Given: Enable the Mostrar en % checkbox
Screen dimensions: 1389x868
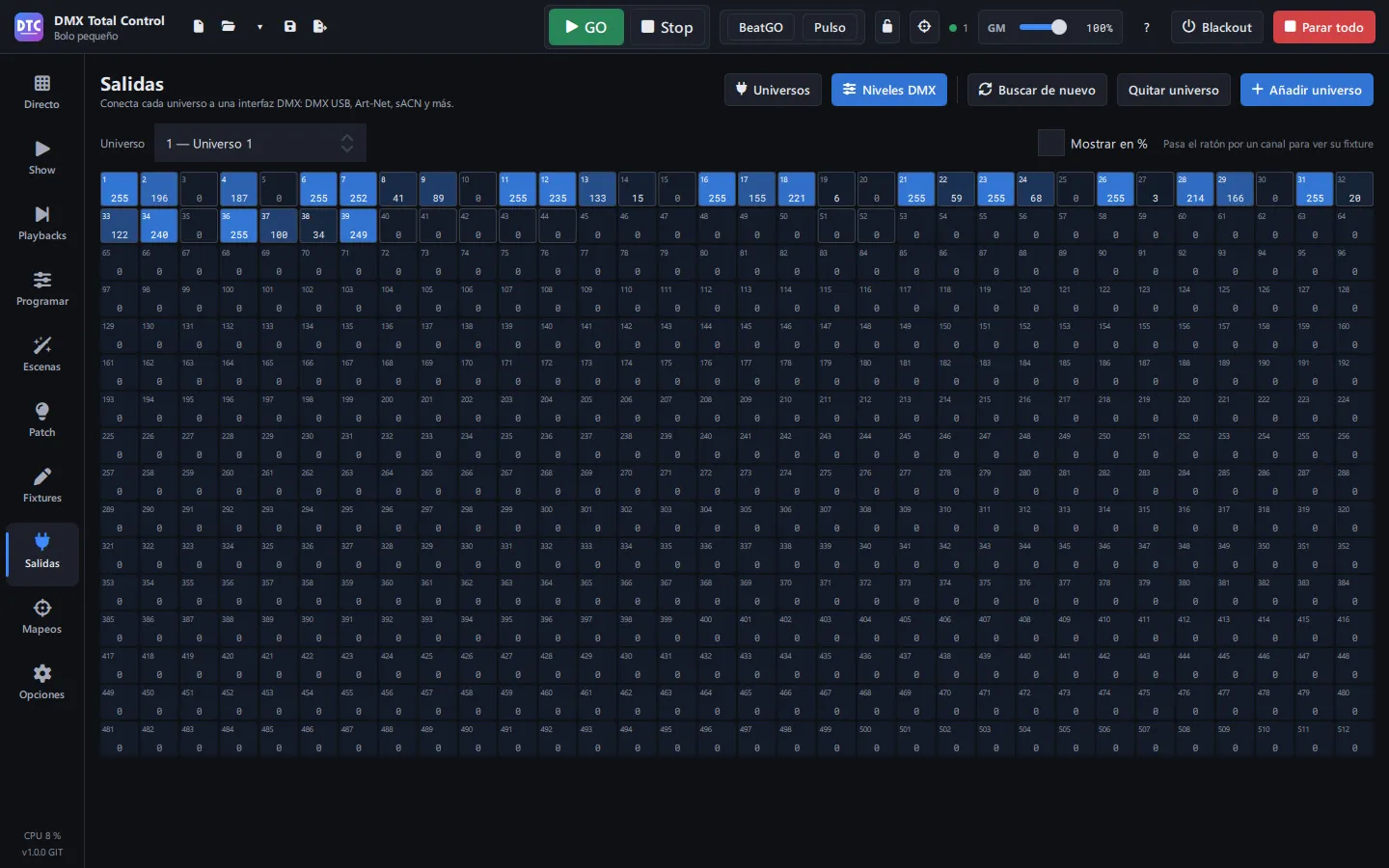Looking at the screenshot, I should 1050,143.
